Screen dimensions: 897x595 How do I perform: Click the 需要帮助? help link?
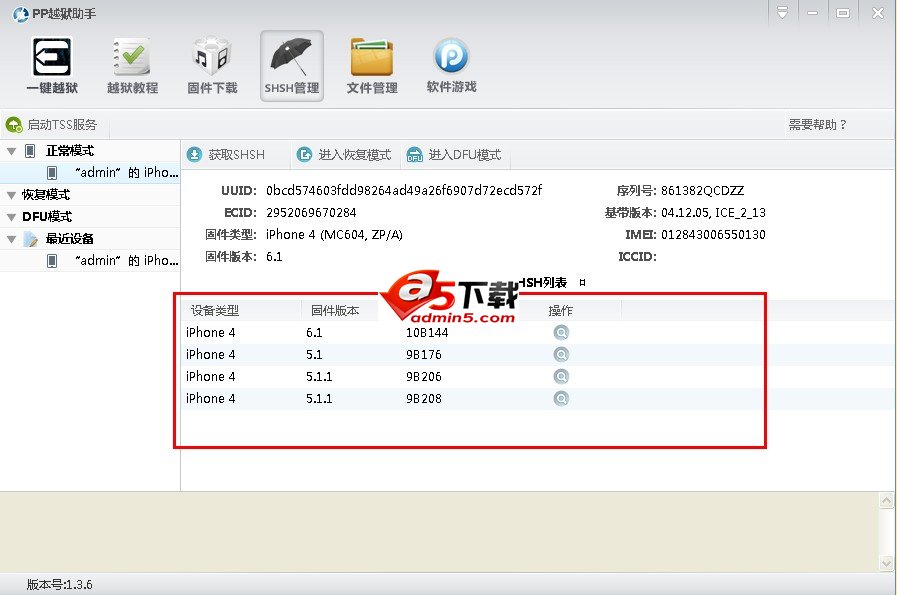click(x=817, y=125)
